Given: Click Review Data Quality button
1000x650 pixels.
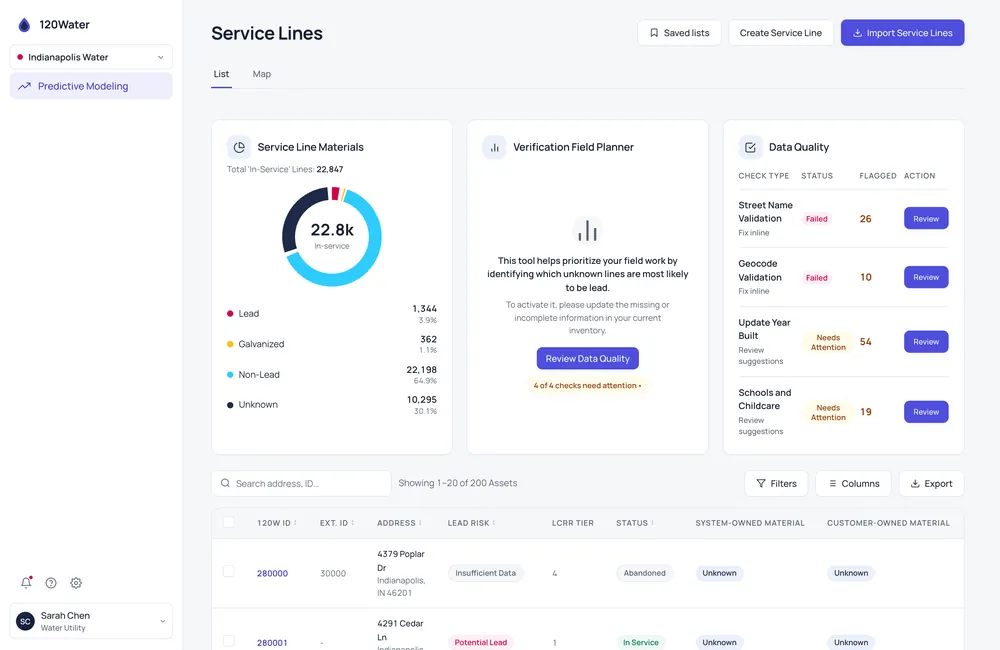Looking at the screenshot, I should (x=587, y=358).
